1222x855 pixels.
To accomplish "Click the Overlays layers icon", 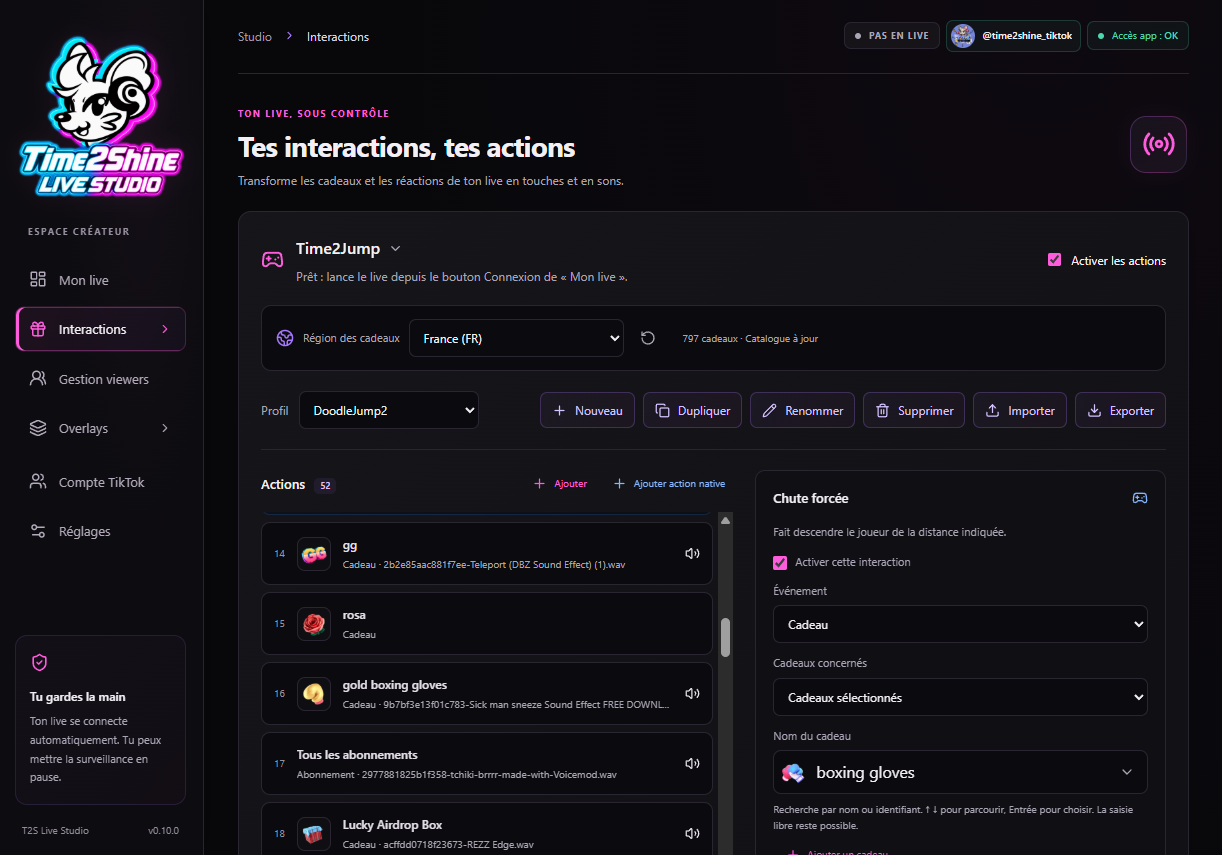I will pyautogui.click(x=38, y=428).
